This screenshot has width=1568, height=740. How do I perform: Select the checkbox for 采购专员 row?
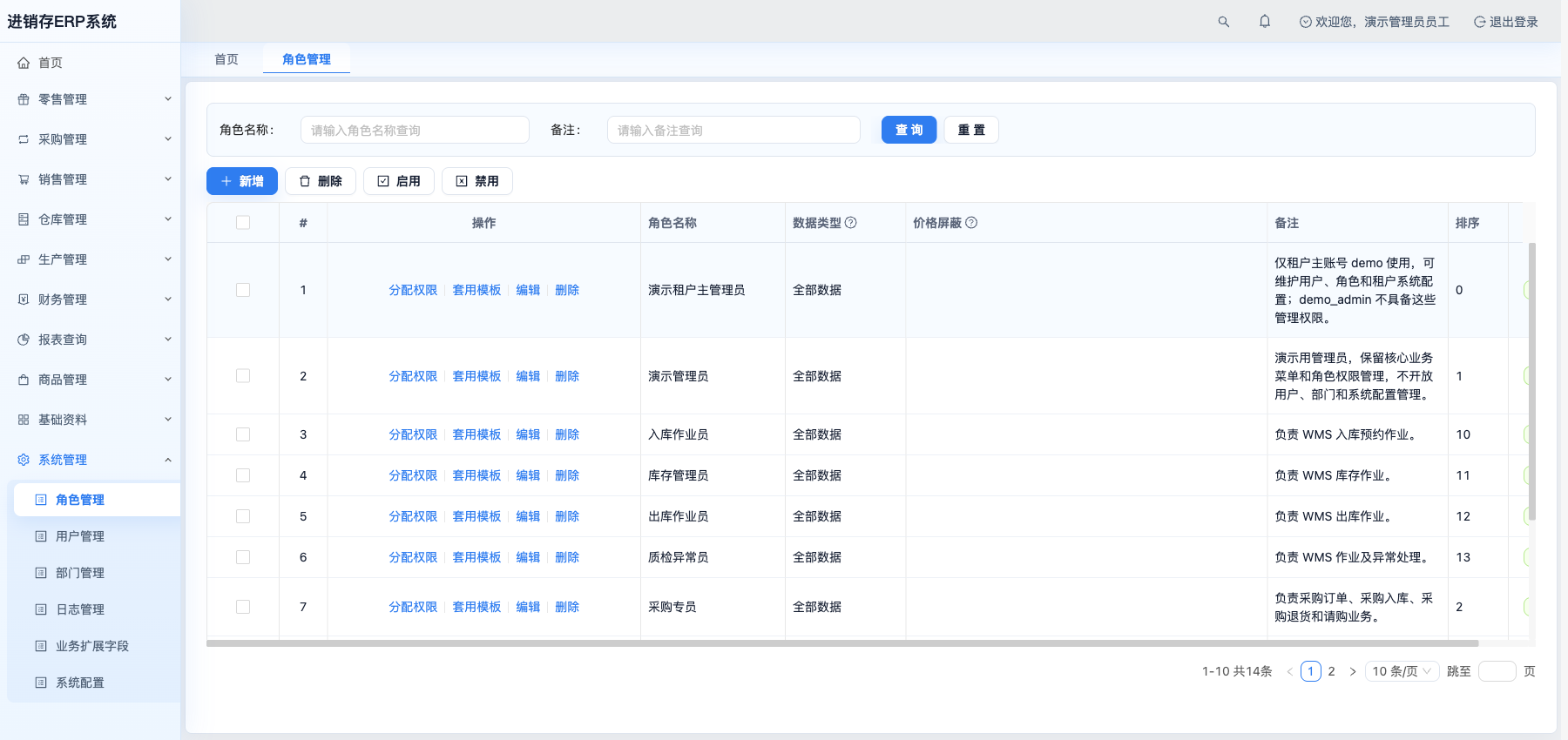243,607
